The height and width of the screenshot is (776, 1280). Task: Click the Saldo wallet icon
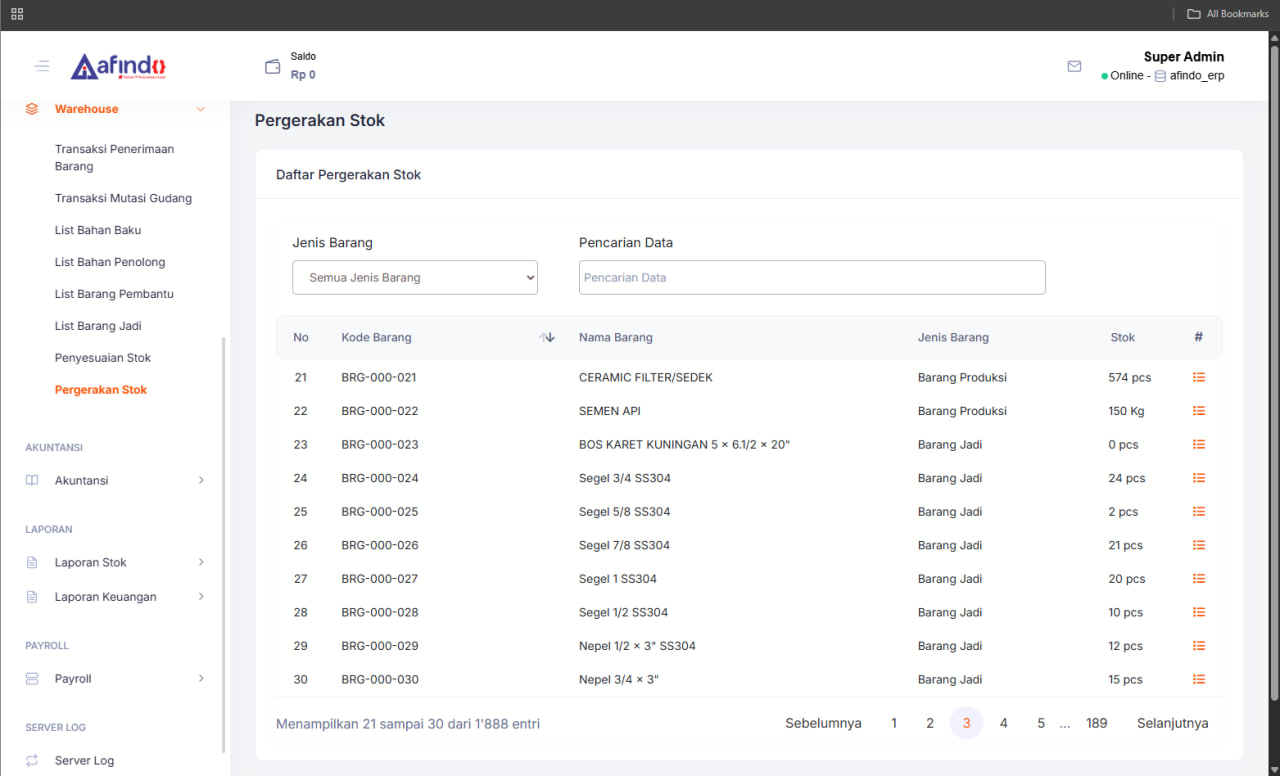coord(273,67)
